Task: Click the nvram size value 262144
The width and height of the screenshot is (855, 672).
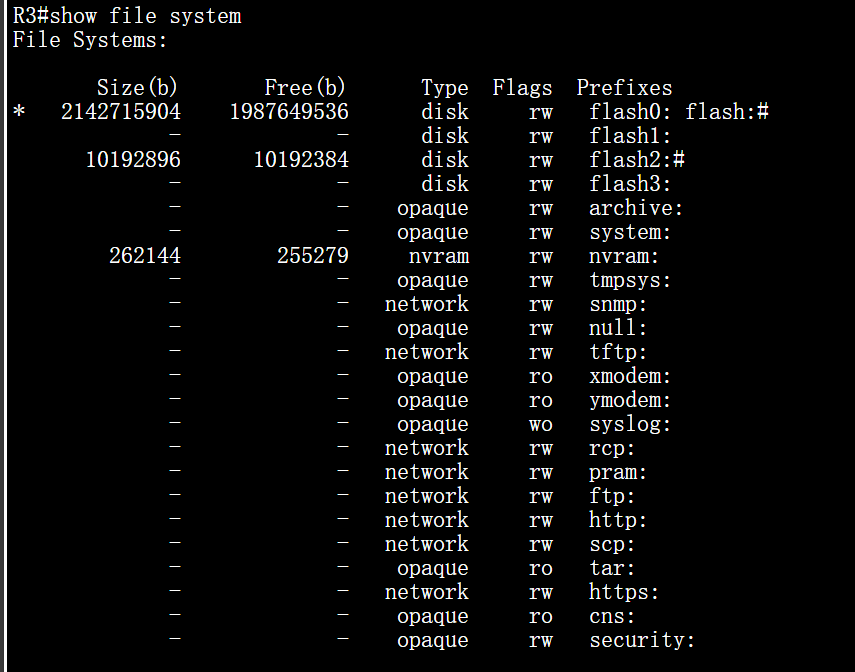Action: (x=145, y=255)
